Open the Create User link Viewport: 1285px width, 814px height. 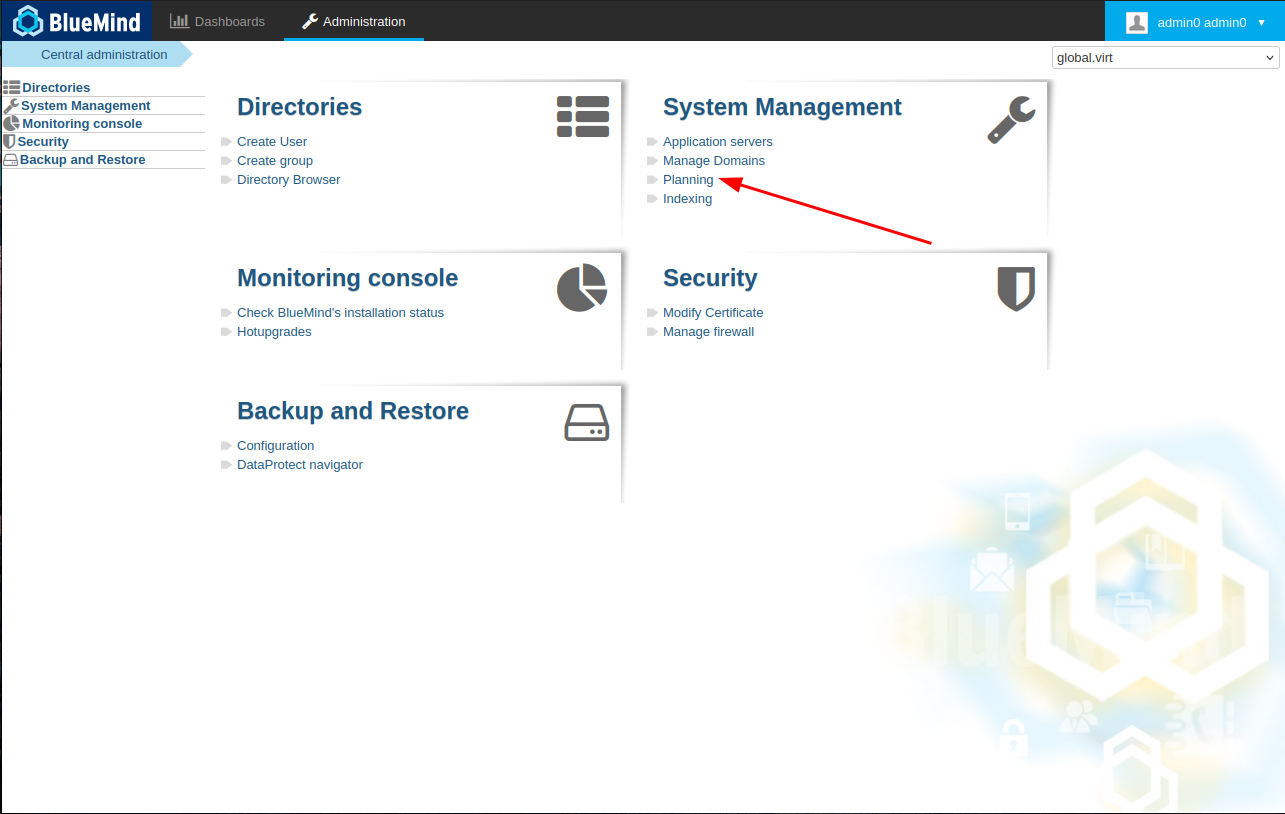[x=272, y=142]
